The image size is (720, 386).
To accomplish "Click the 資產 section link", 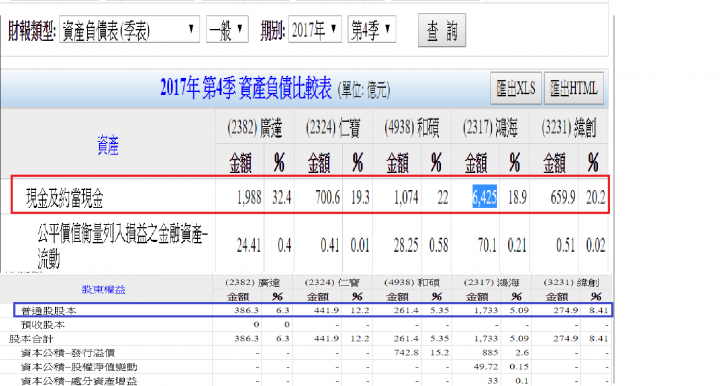I will (108, 145).
